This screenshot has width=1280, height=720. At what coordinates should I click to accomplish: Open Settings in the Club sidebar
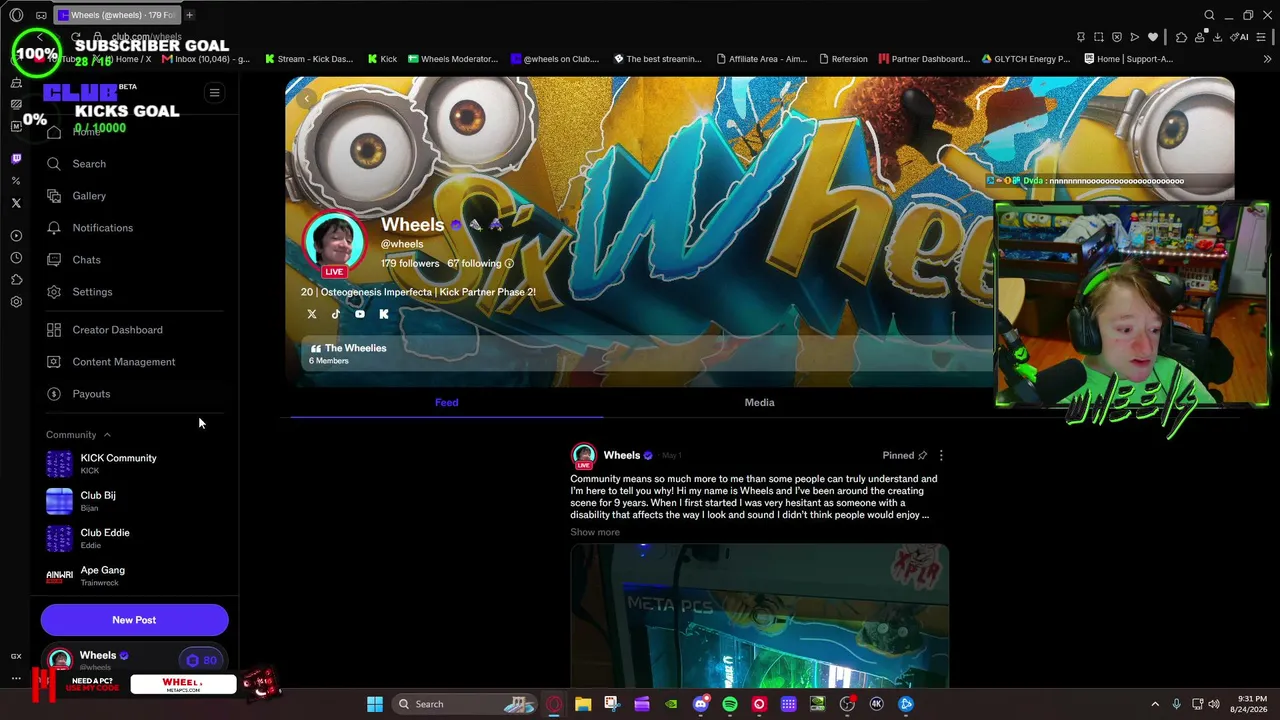tap(92, 292)
